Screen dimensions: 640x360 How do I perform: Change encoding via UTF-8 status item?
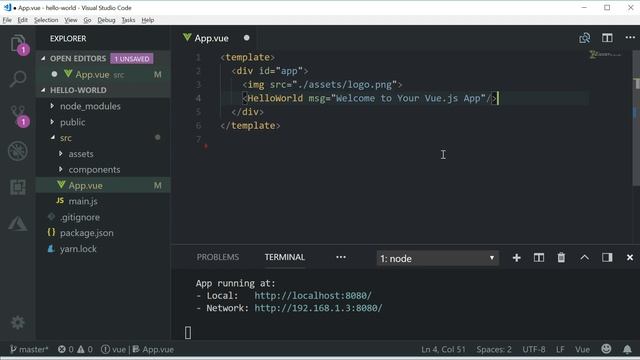[533, 349]
